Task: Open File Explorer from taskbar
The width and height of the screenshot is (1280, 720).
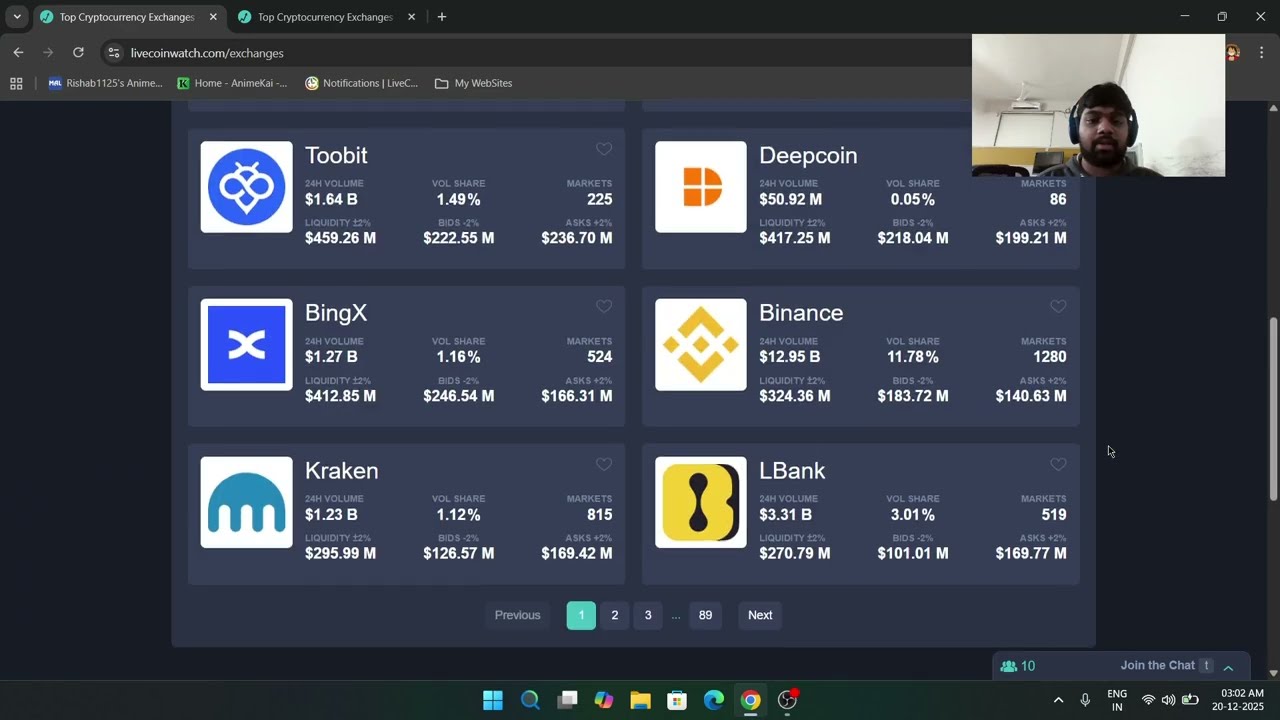Action: click(x=640, y=700)
